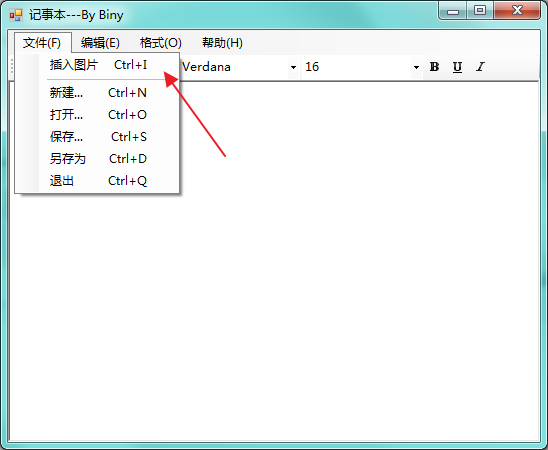
Task: Expand the Verdana font dropdown arrow
Action: pyautogui.click(x=294, y=67)
